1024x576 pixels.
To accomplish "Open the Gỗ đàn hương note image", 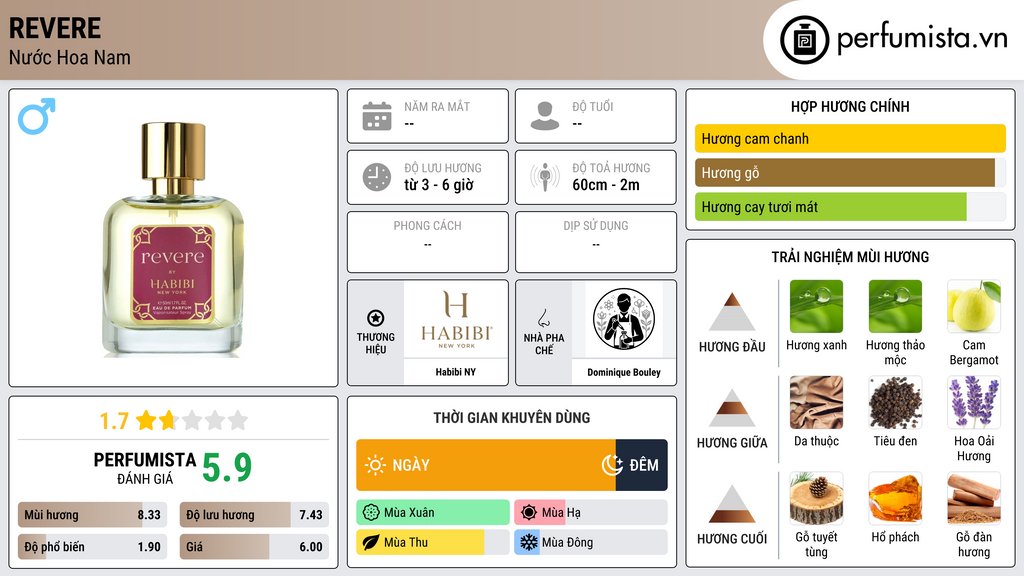I will click(974, 498).
